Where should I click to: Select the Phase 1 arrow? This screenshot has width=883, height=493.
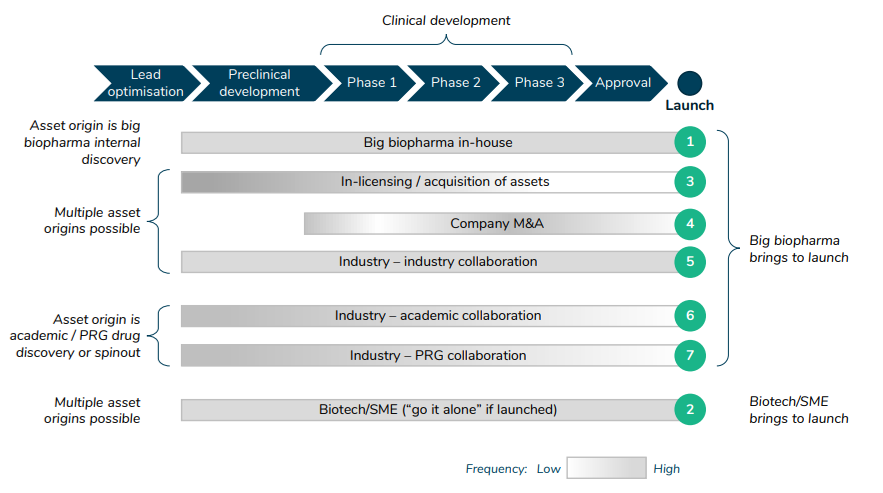click(x=370, y=83)
